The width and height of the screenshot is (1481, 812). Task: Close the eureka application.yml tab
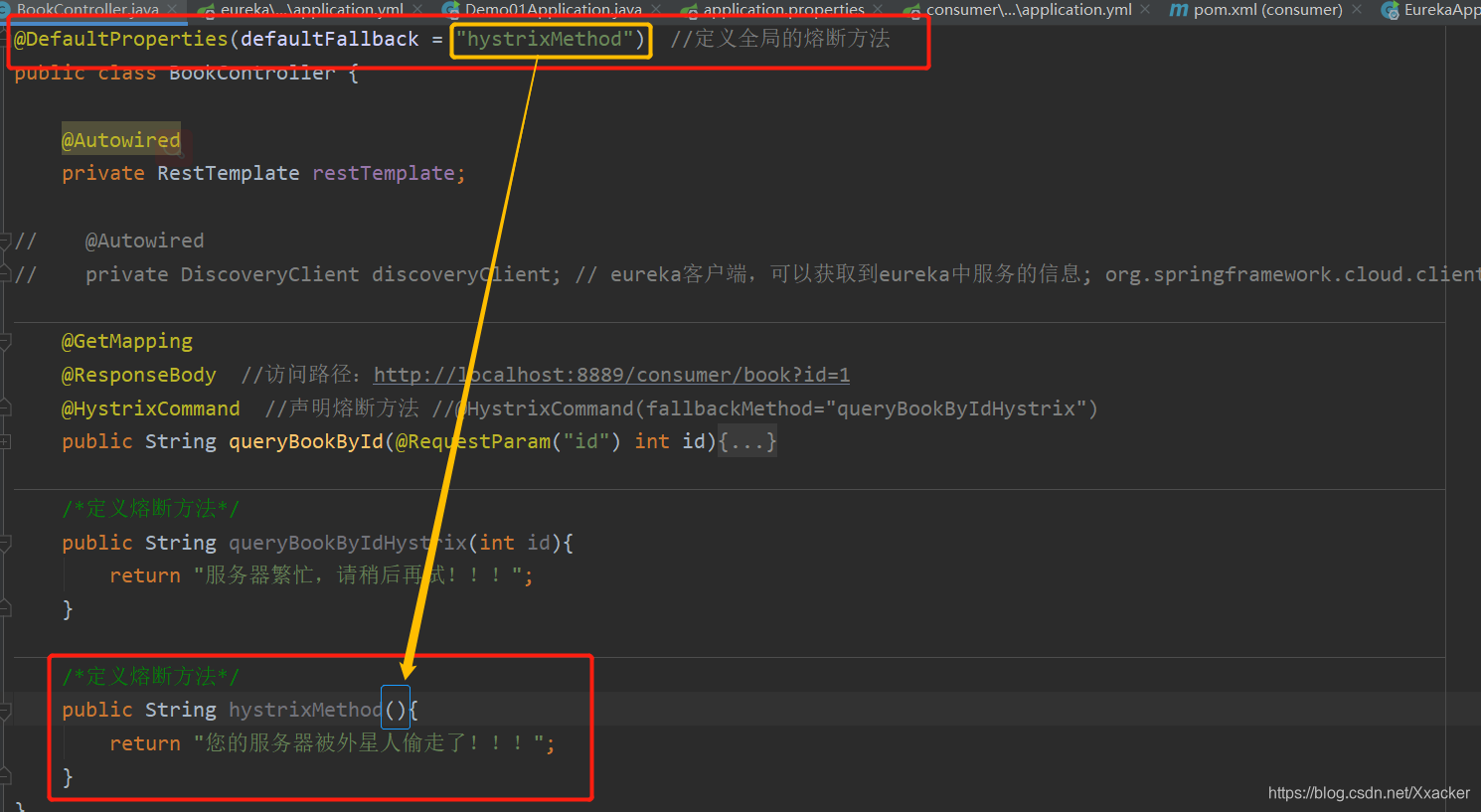(416, 9)
